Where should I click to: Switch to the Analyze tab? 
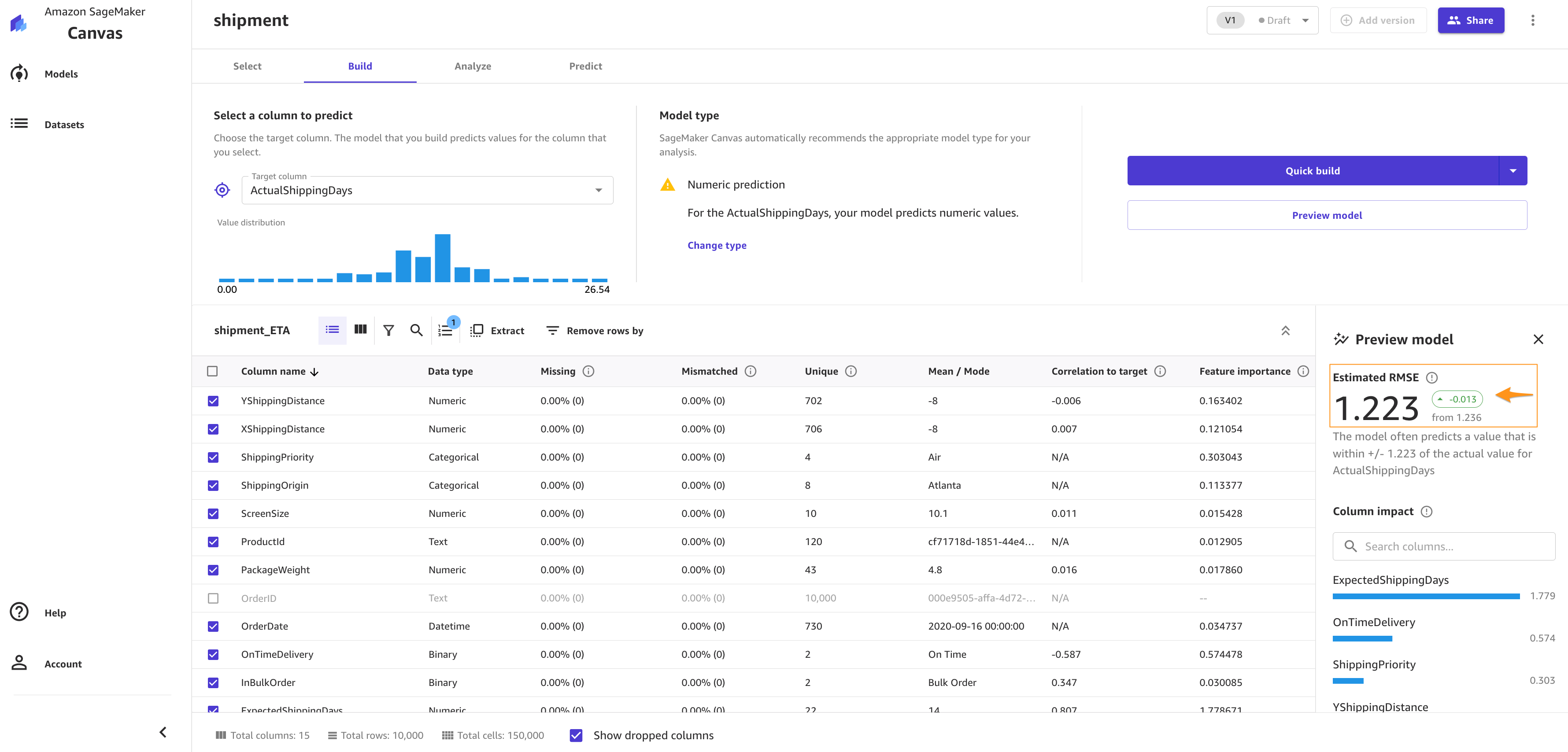(x=472, y=66)
